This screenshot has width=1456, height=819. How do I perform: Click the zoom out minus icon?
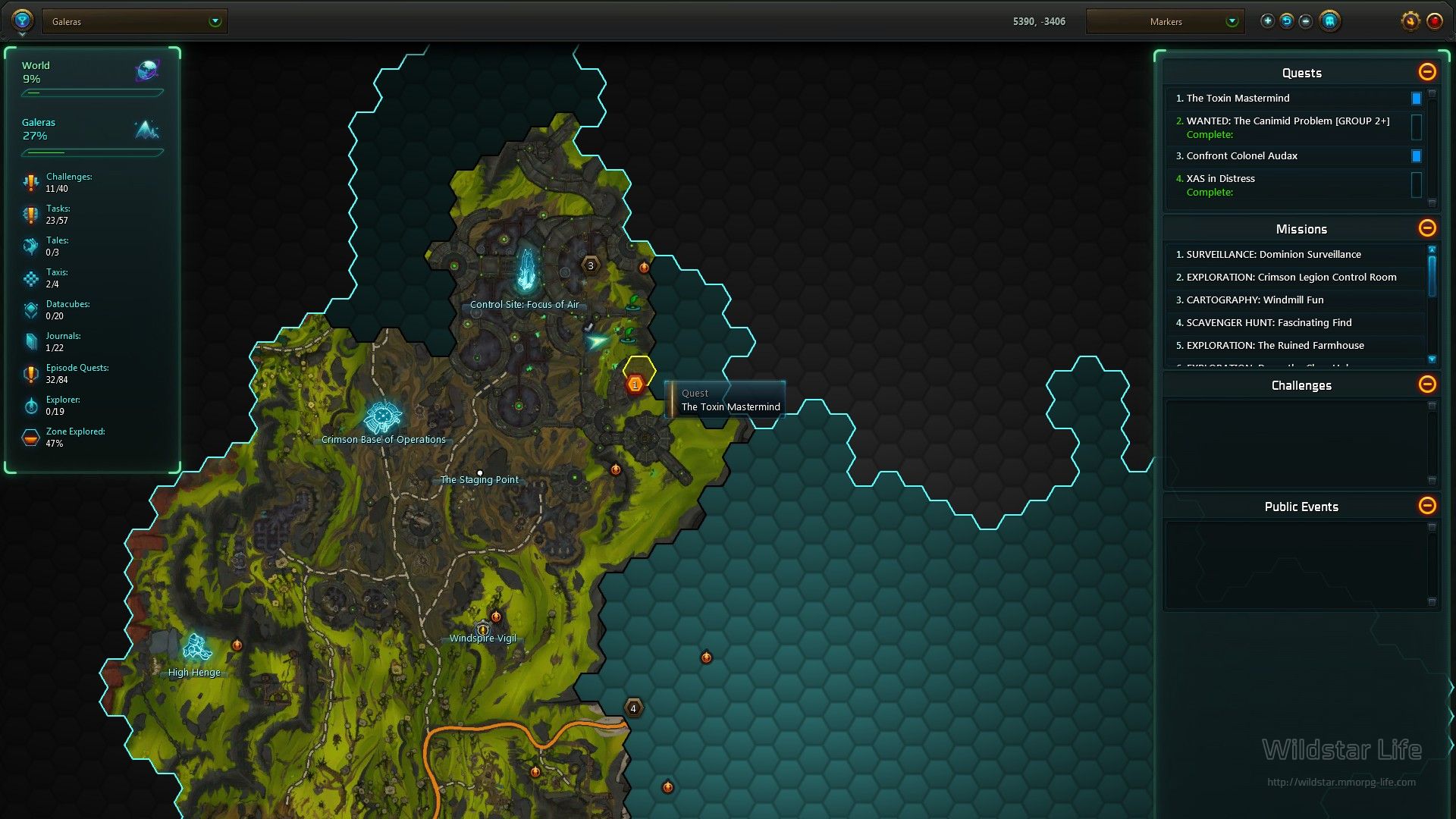coord(1305,21)
